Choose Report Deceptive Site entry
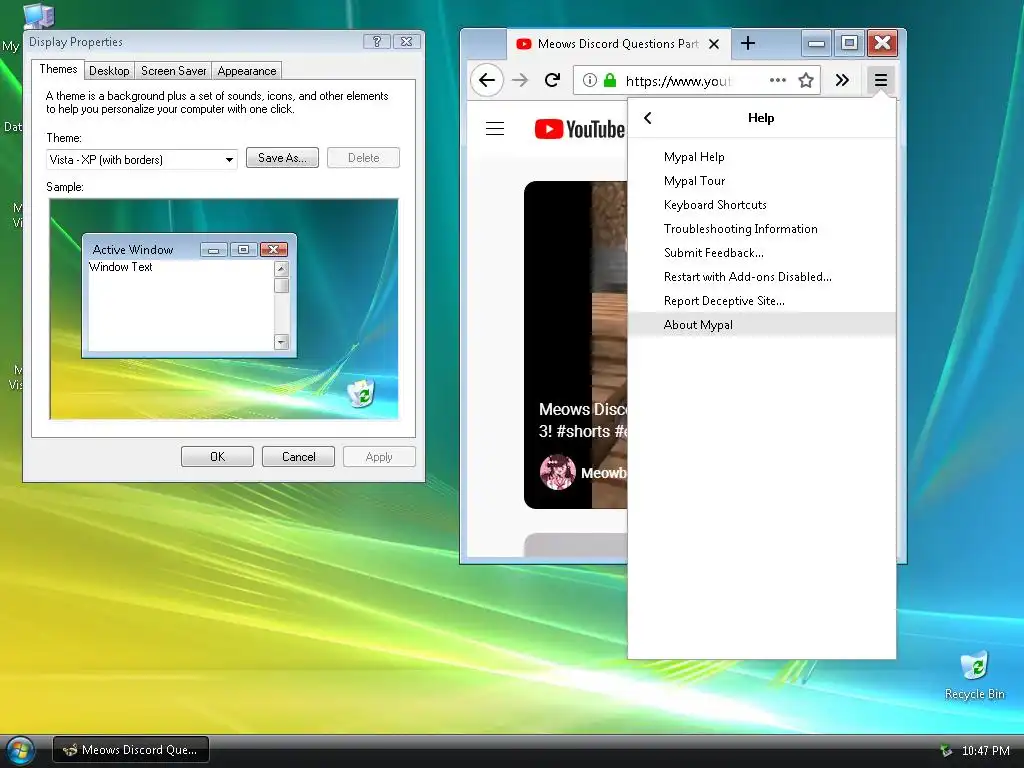 pos(761,300)
